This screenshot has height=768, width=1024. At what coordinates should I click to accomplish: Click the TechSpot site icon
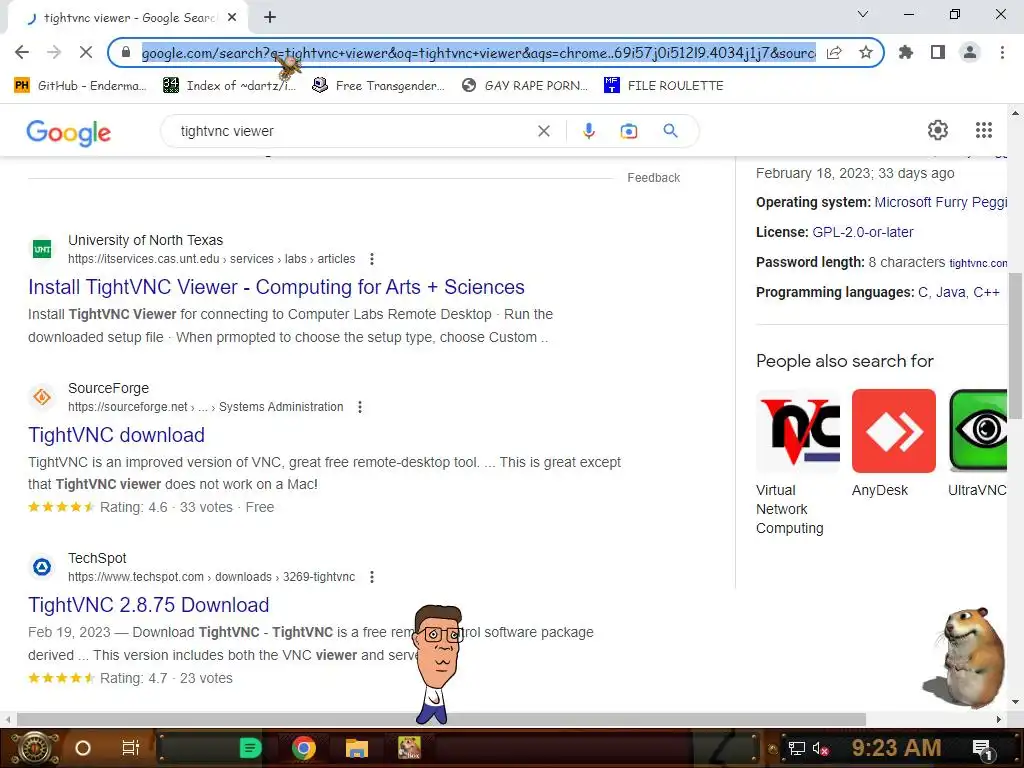click(42, 567)
